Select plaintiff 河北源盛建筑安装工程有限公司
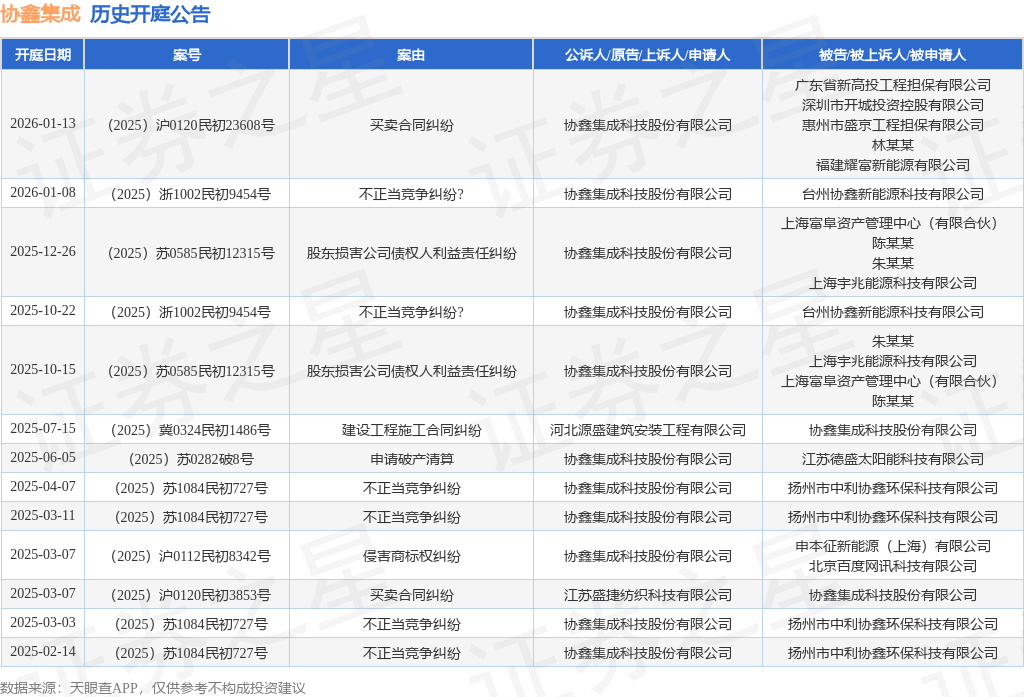 pos(648,430)
